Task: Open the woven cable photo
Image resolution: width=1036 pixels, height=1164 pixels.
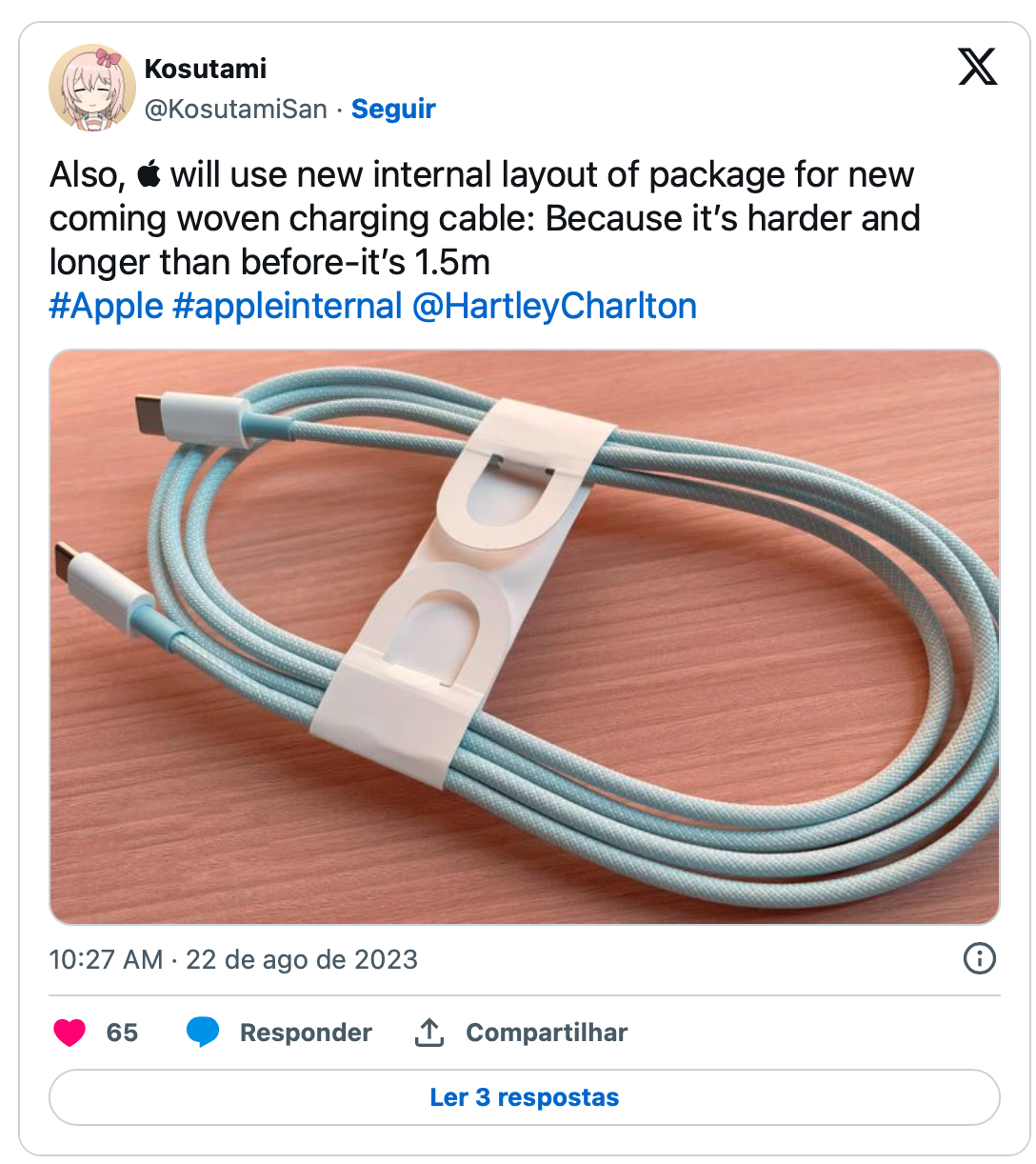Action: [525, 637]
